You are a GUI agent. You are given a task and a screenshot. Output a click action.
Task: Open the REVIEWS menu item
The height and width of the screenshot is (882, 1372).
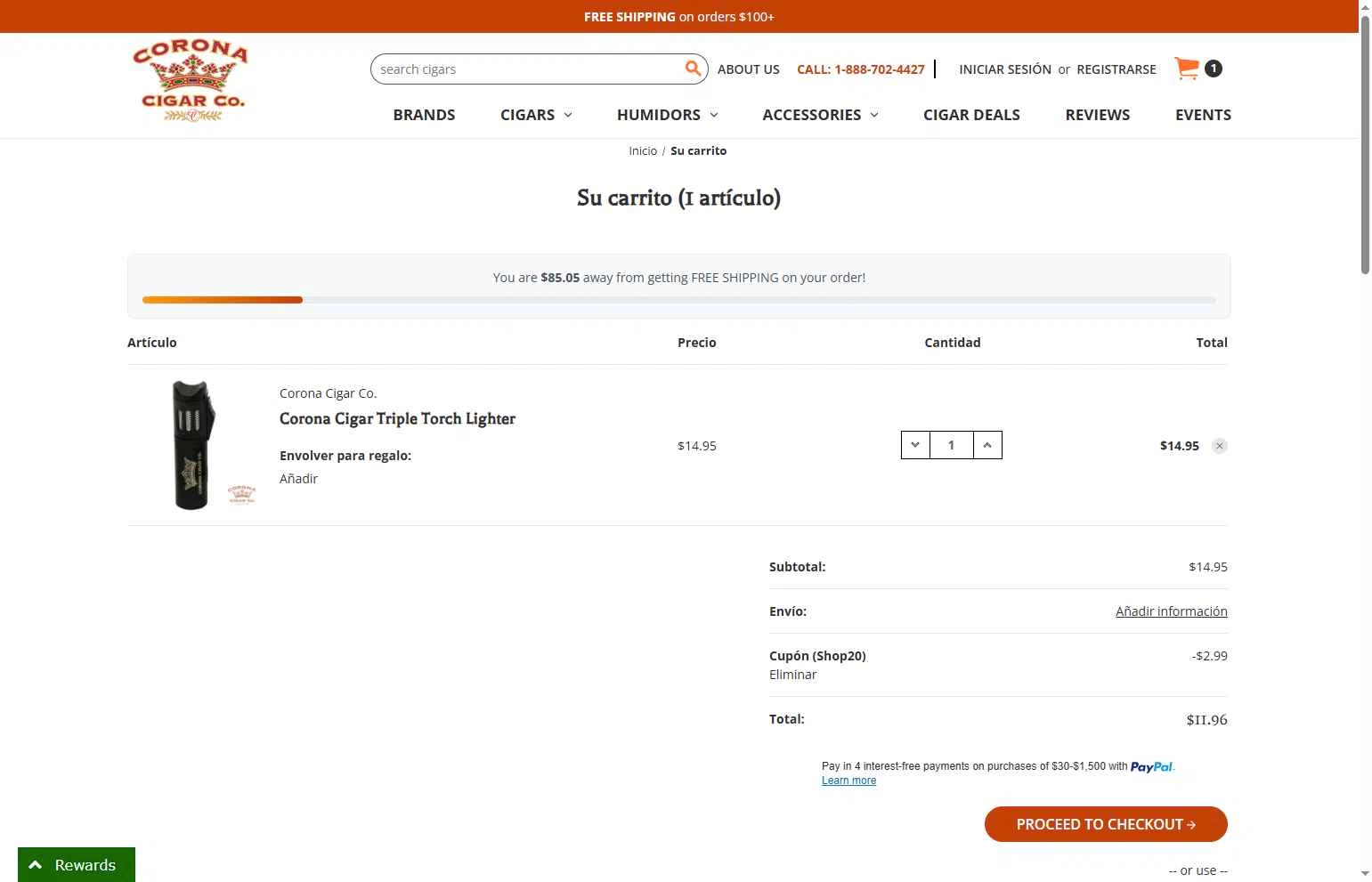[1098, 115]
